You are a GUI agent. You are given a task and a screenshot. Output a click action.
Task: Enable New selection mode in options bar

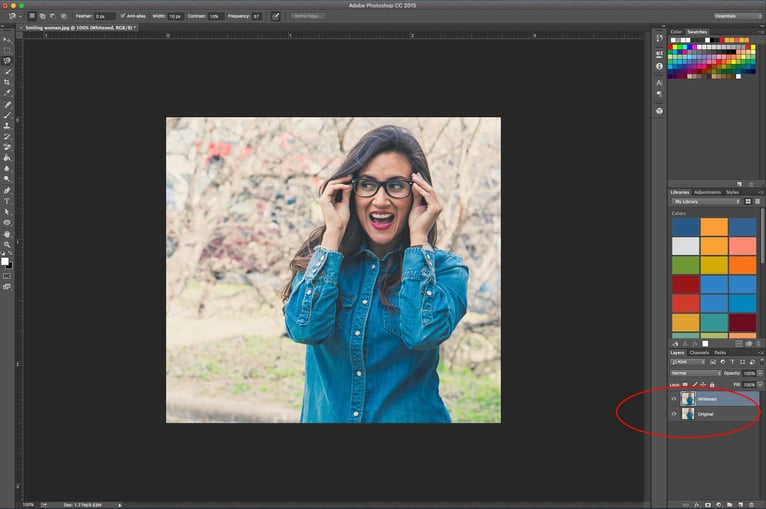point(32,16)
